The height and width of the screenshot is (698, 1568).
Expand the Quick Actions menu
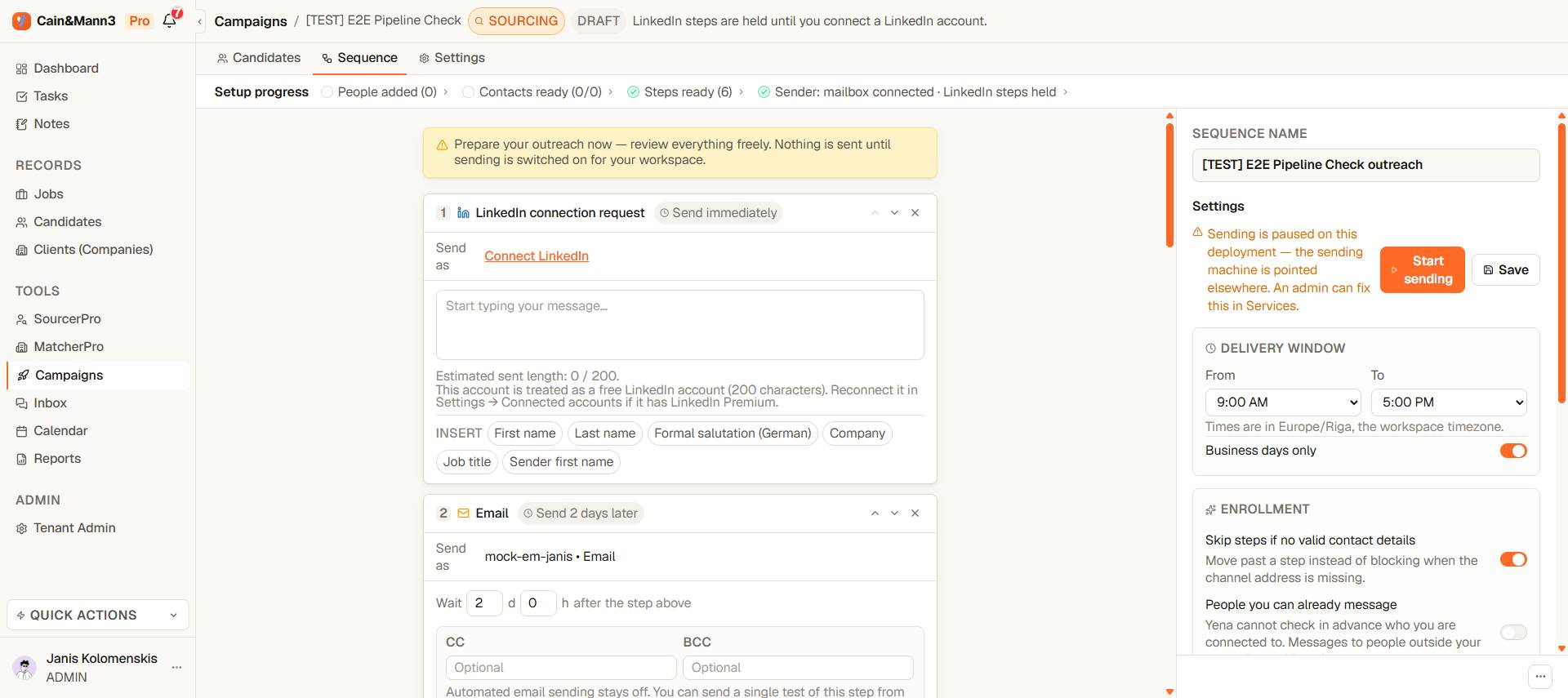(x=98, y=616)
